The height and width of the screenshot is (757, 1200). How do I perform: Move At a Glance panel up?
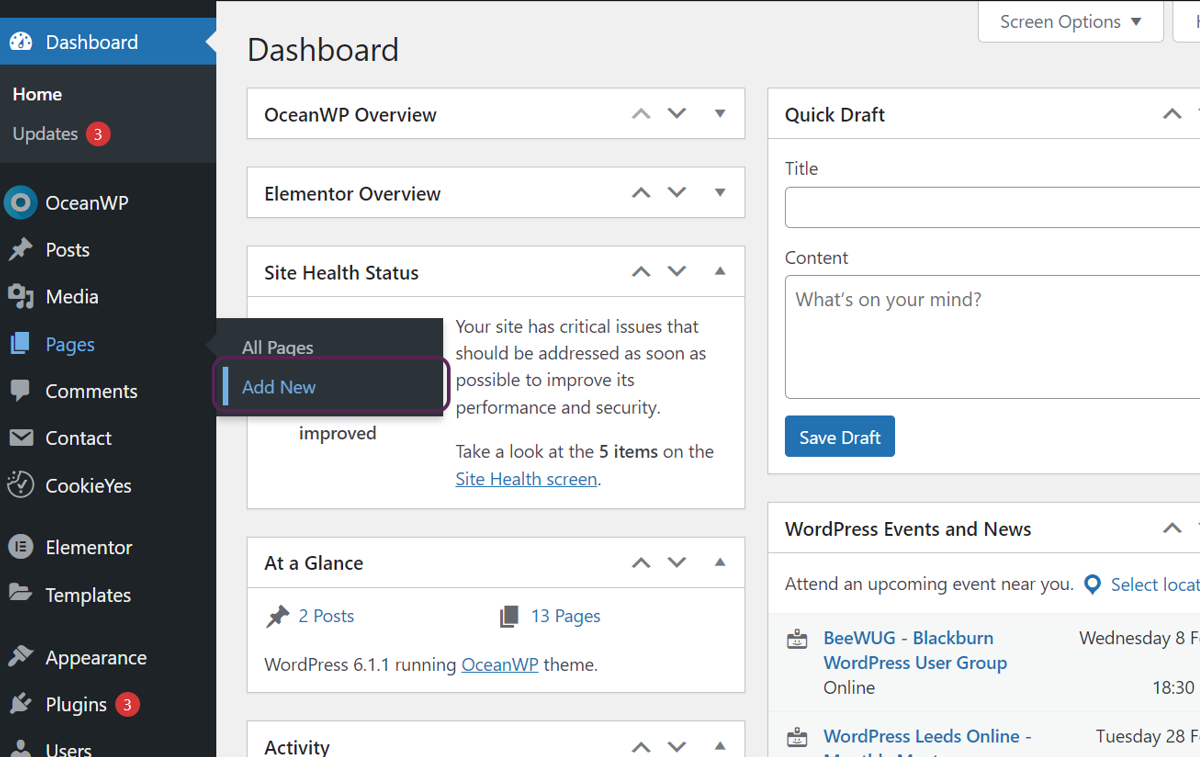coord(641,563)
